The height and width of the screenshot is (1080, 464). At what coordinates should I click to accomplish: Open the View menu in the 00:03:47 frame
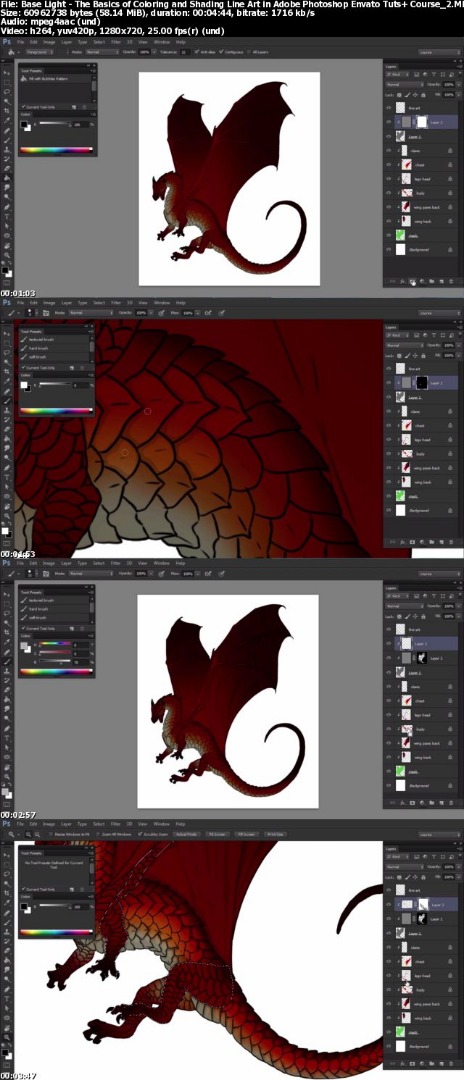tap(145, 824)
